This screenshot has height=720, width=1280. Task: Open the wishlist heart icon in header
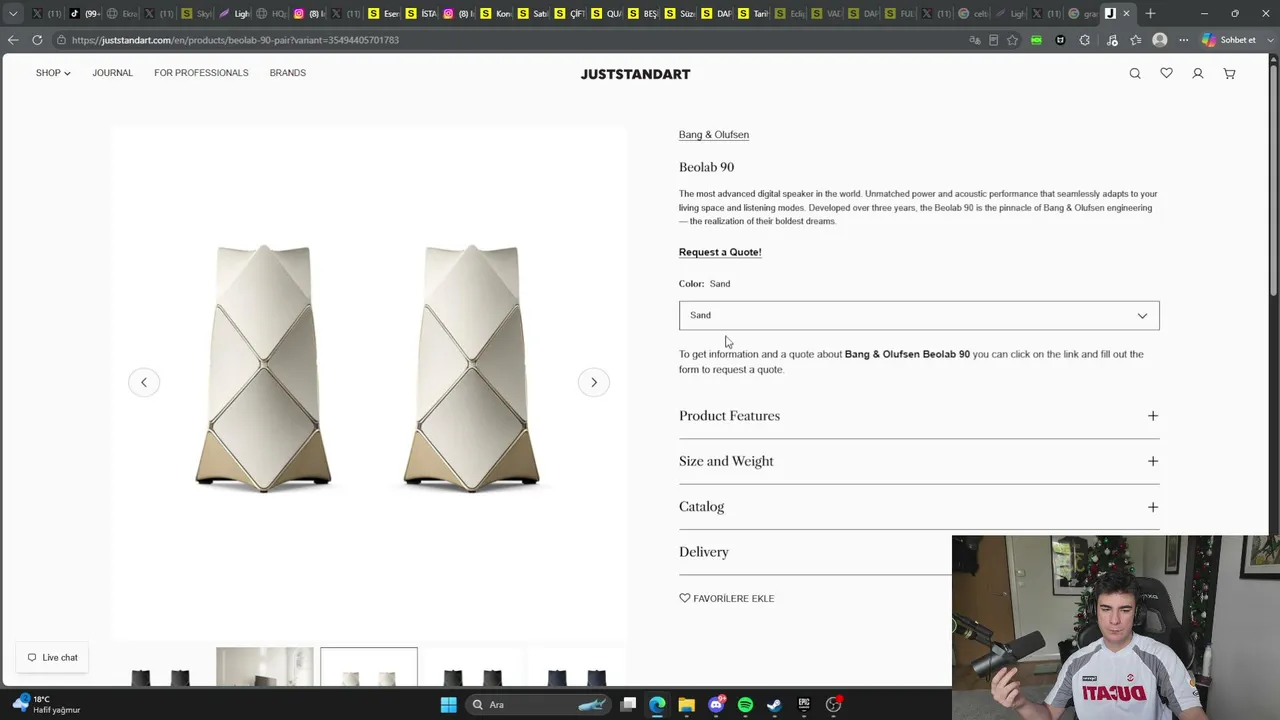tap(1166, 73)
